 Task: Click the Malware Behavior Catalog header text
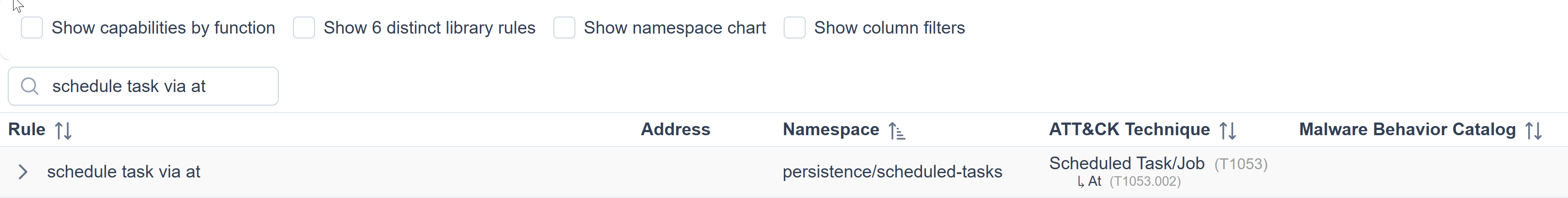pos(1407,130)
